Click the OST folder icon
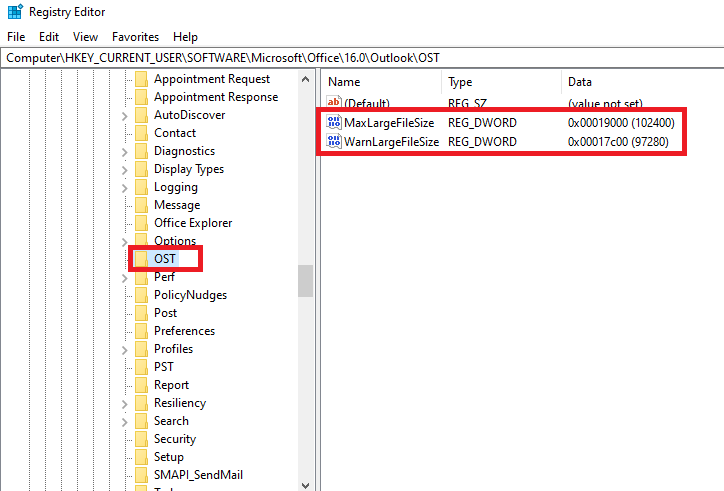This screenshot has width=724, height=491. click(141, 259)
